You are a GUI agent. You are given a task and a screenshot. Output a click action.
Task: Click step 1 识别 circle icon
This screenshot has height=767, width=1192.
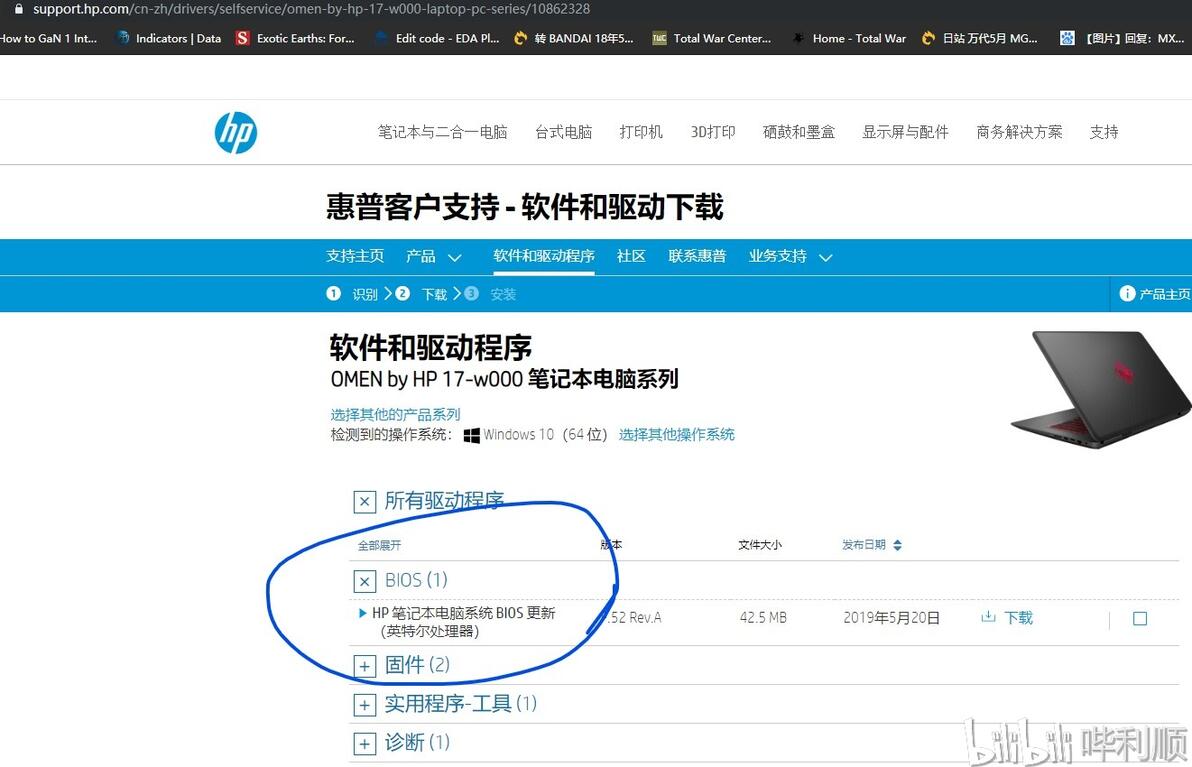[333, 293]
